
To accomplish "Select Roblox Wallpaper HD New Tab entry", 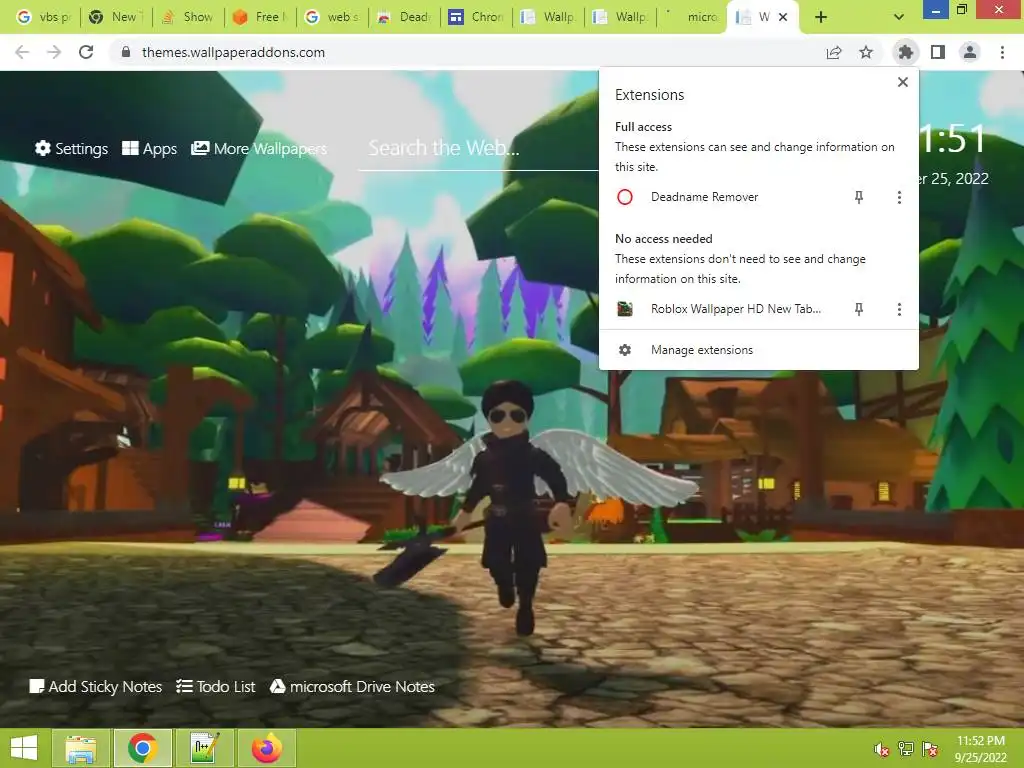I will (735, 309).
